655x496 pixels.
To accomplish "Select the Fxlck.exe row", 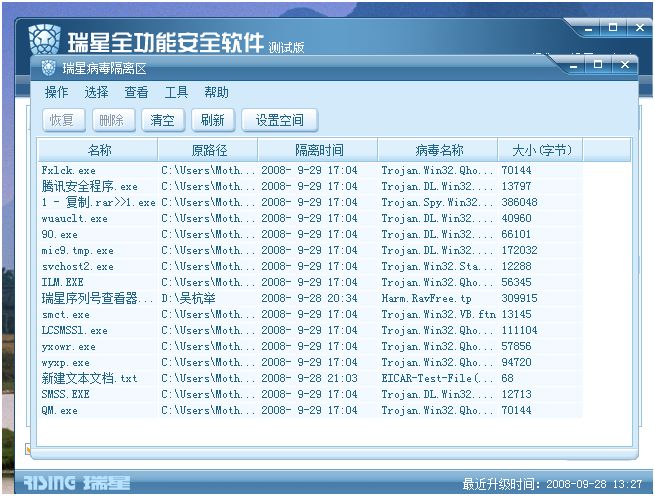I will pyautogui.click(x=310, y=170).
